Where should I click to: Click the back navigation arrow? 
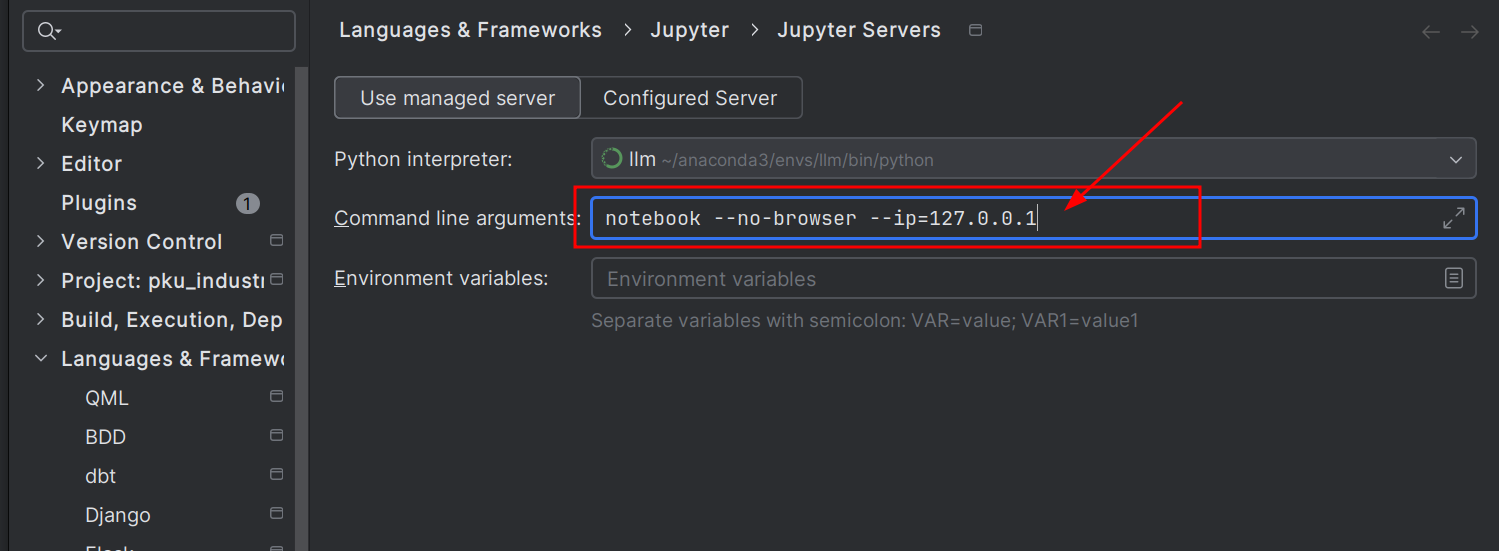(1431, 32)
